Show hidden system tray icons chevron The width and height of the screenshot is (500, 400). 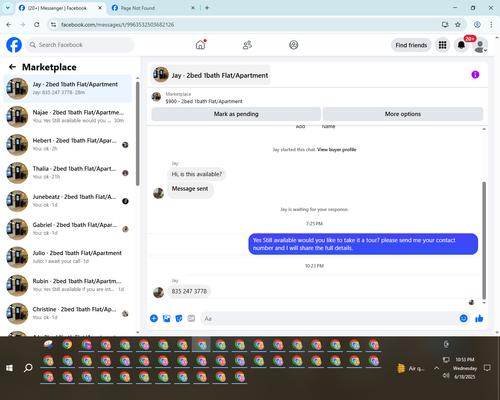[436, 368]
